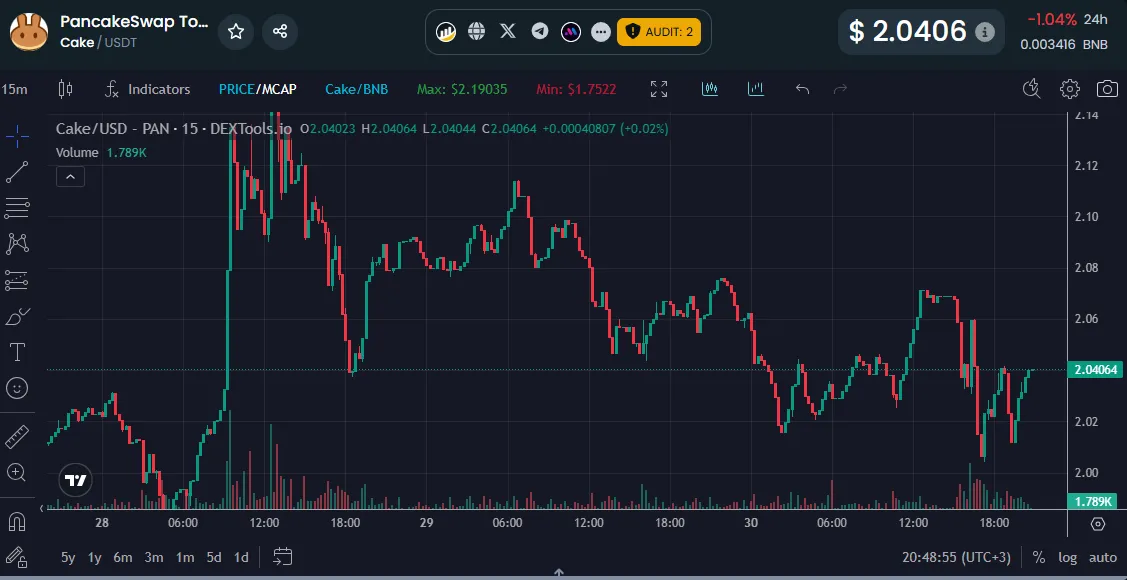1127x580 pixels.
Task: Collapse the indicator legend chevron
Action: [70, 176]
